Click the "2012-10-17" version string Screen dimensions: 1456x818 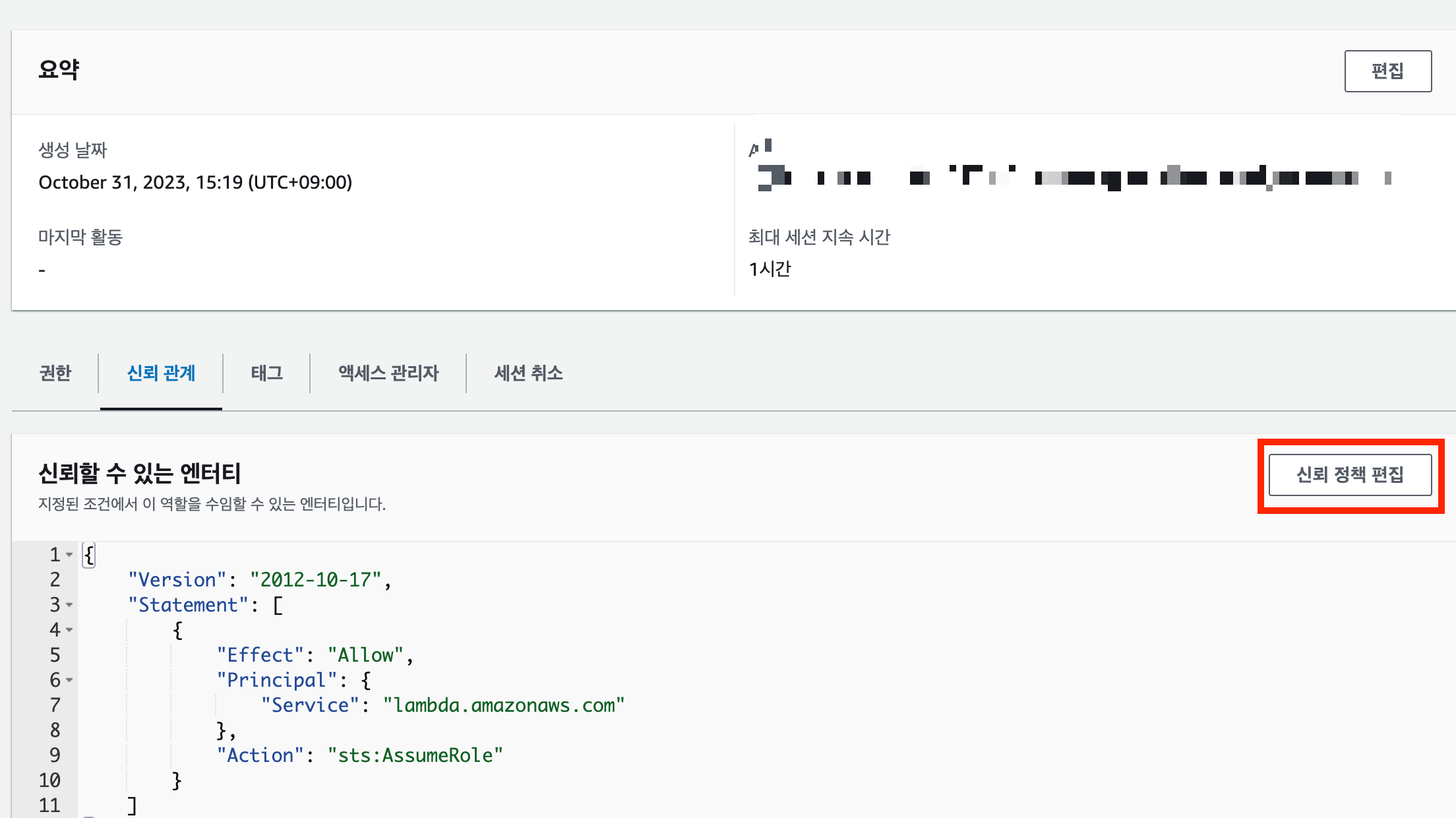(x=315, y=580)
